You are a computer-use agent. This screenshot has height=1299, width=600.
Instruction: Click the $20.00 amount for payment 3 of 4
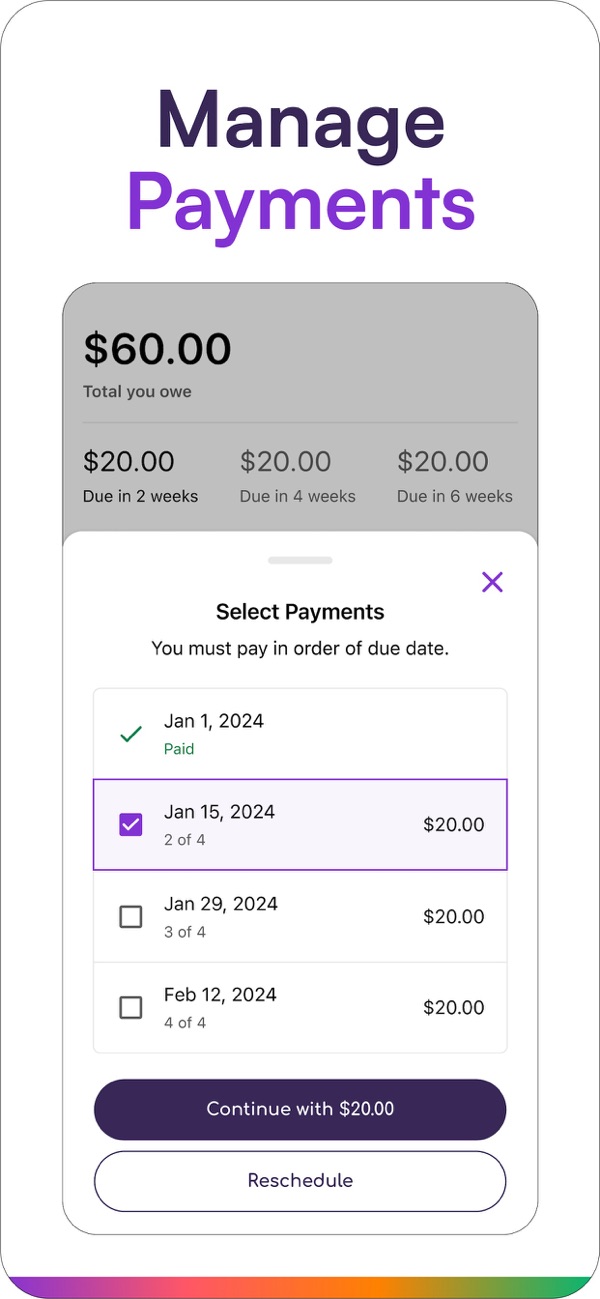pos(453,917)
